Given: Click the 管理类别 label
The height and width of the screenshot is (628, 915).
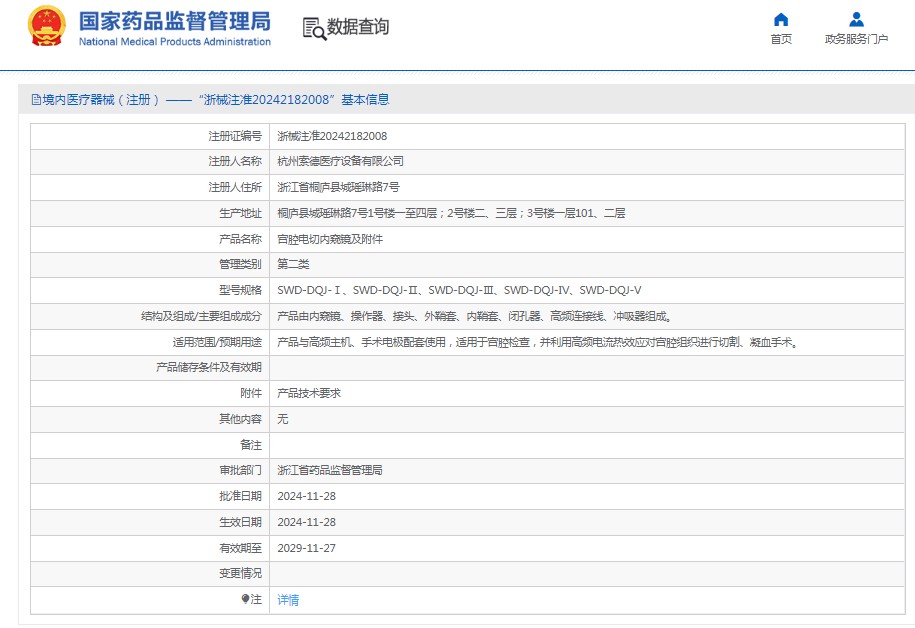Looking at the screenshot, I should (240, 264).
